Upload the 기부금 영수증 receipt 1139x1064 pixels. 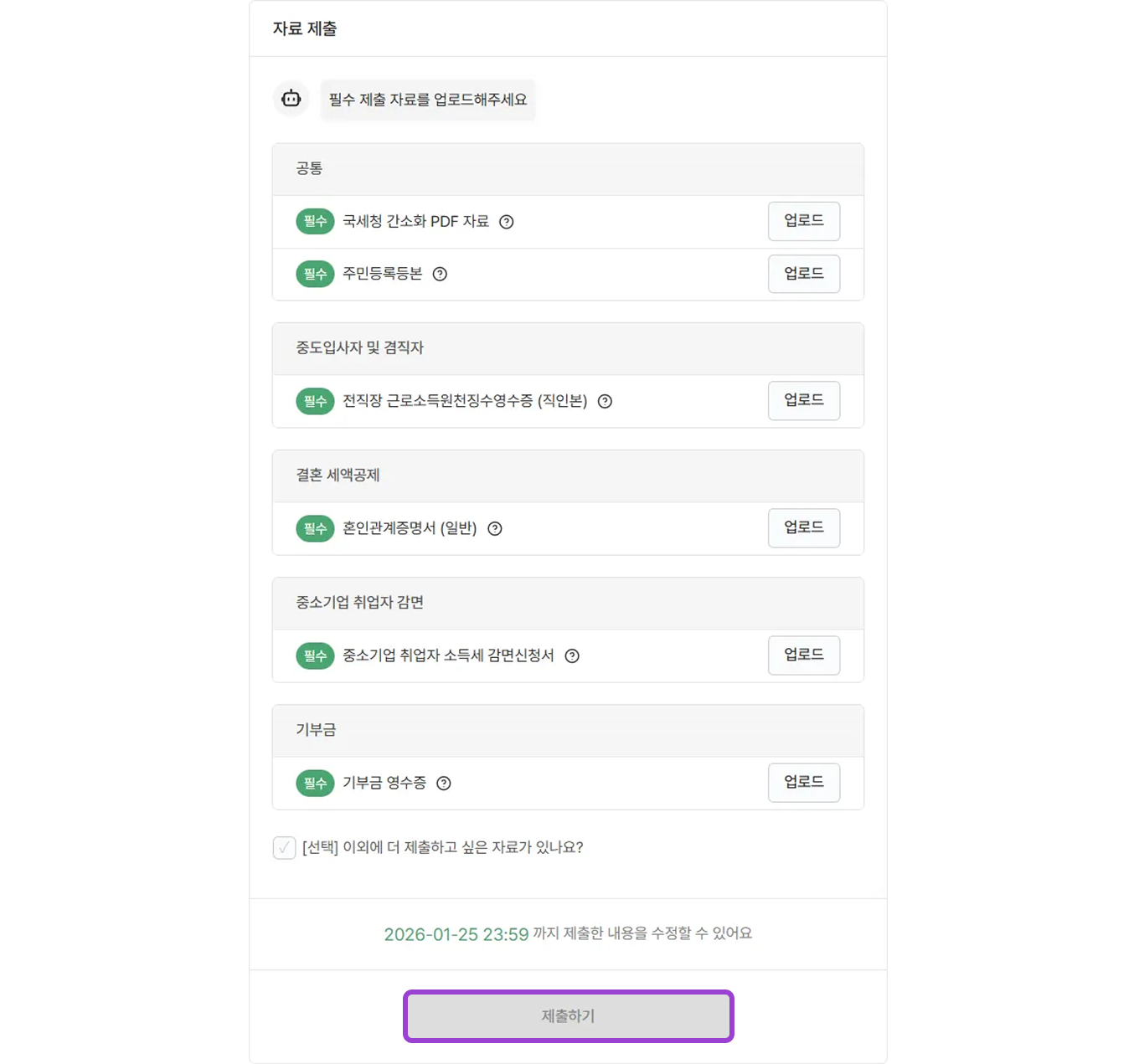point(803,783)
